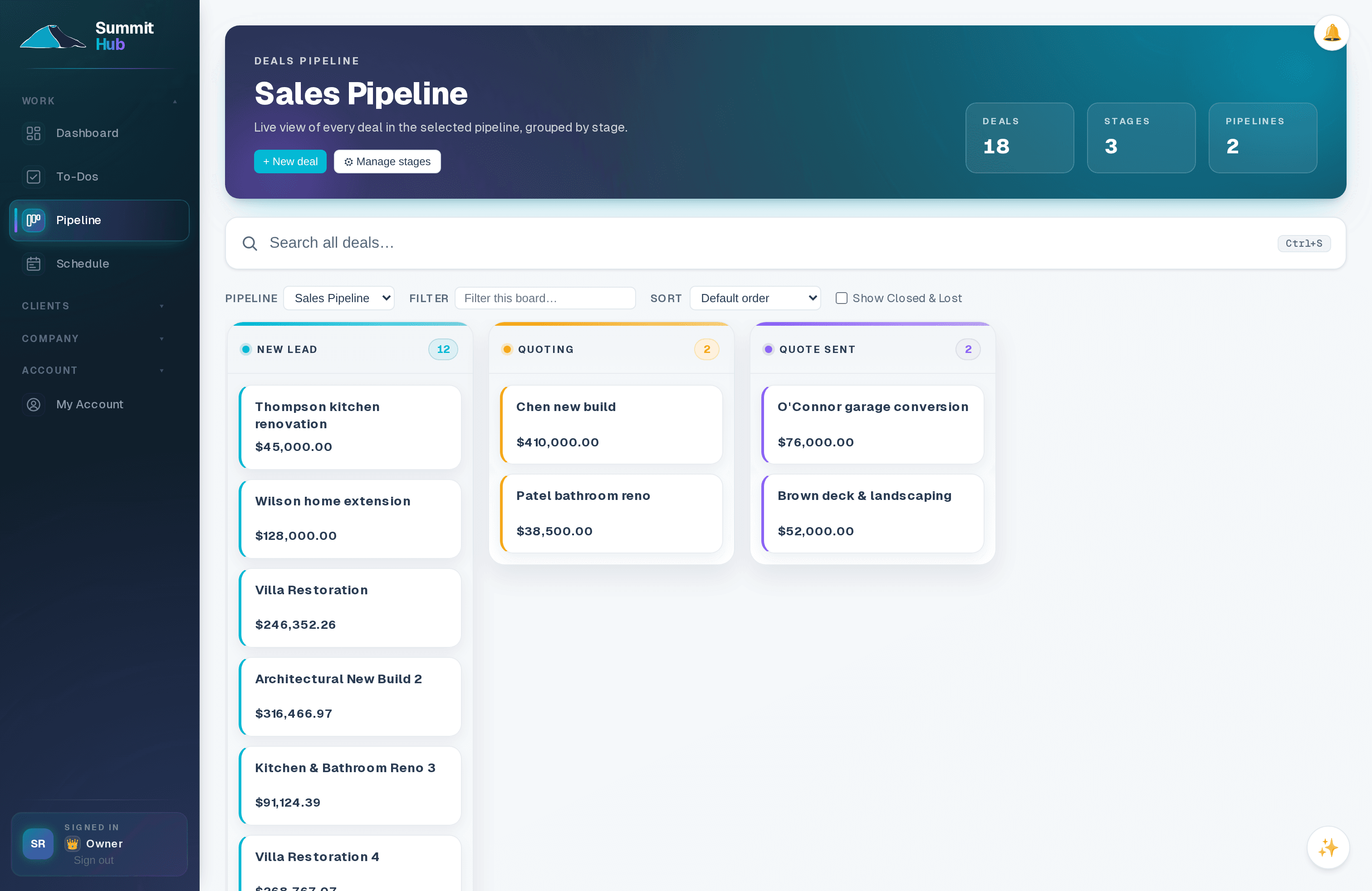Viewport: 1372px width, 891px height.
Task: Open the notifications bell
Action: [1331, 33]
